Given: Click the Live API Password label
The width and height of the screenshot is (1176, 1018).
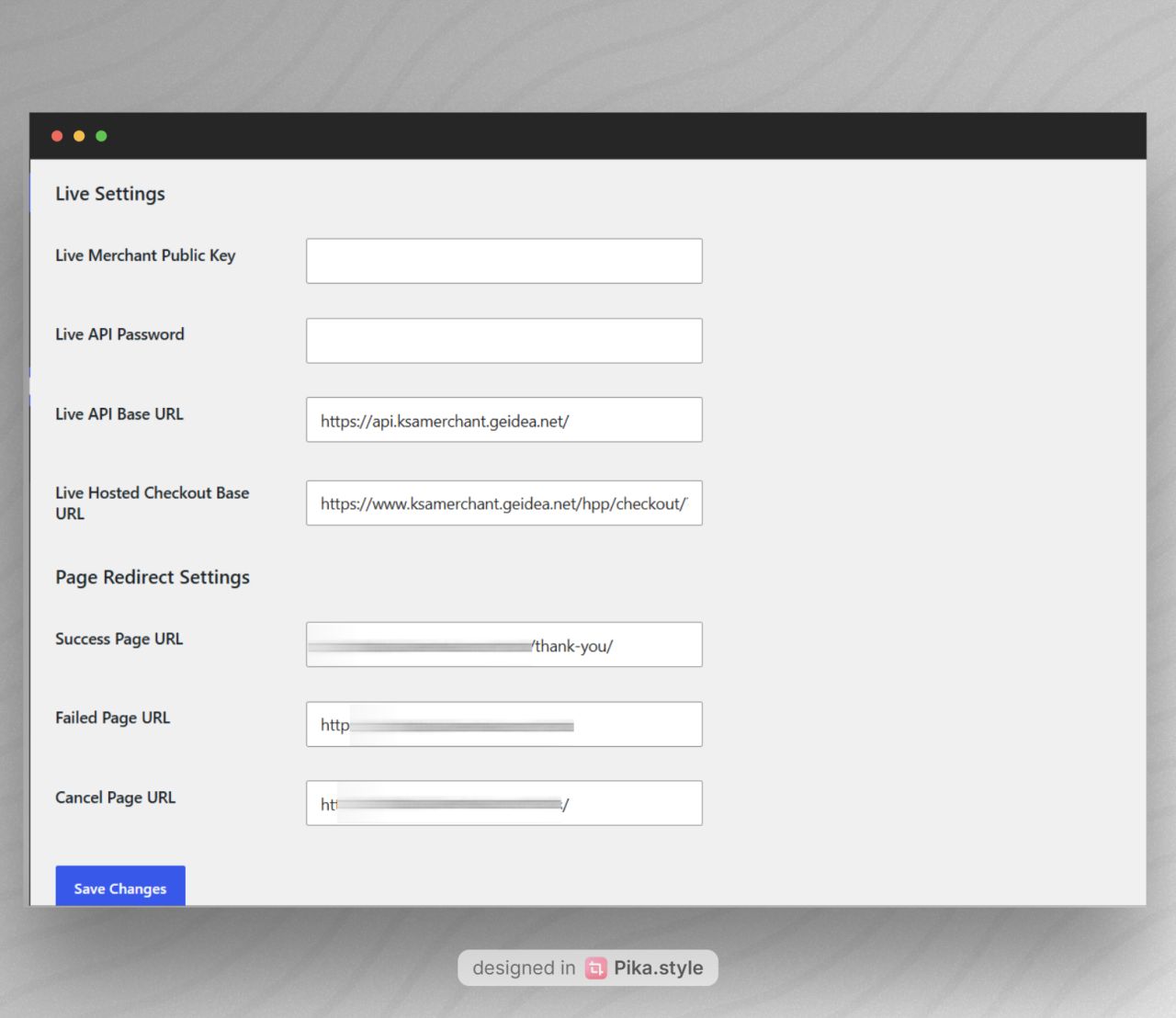Looking at the screenshot, I should (x=119, y=334).
